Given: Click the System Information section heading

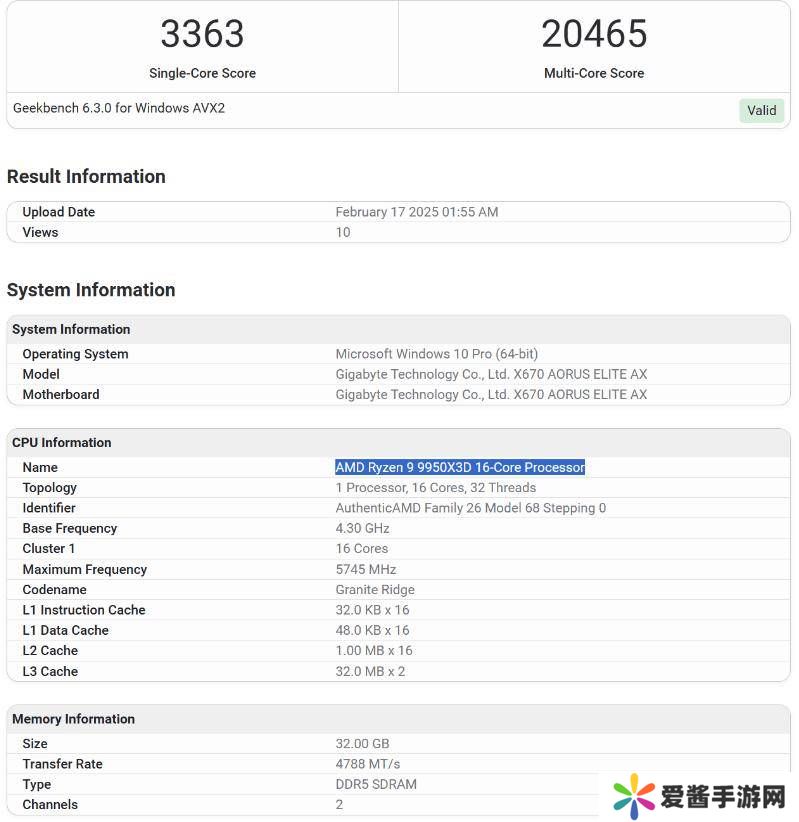Looking at the screenshot, I should pos(91,290).
